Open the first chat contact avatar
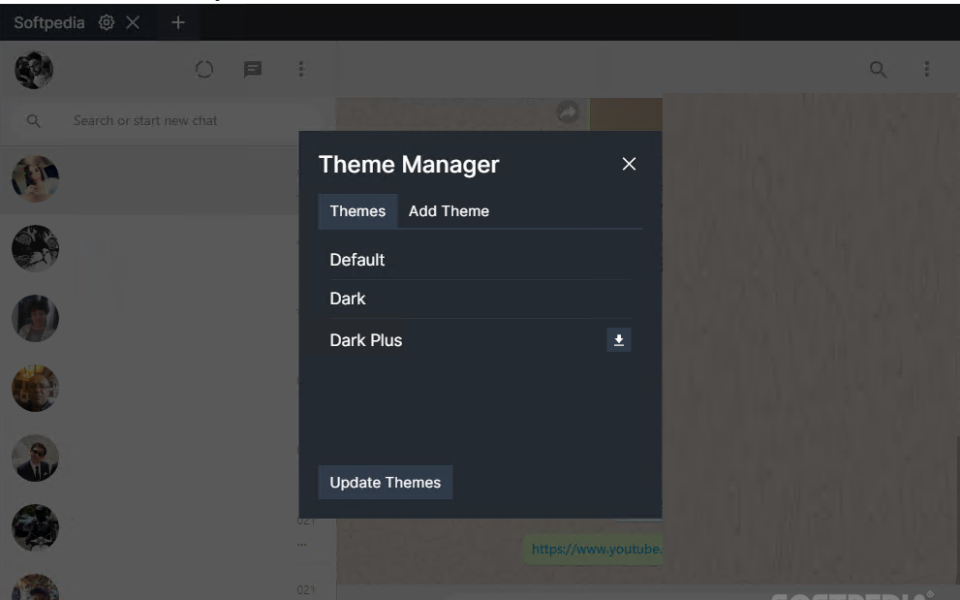This screenshot has width=960, height=600. (x=35, y=179)
